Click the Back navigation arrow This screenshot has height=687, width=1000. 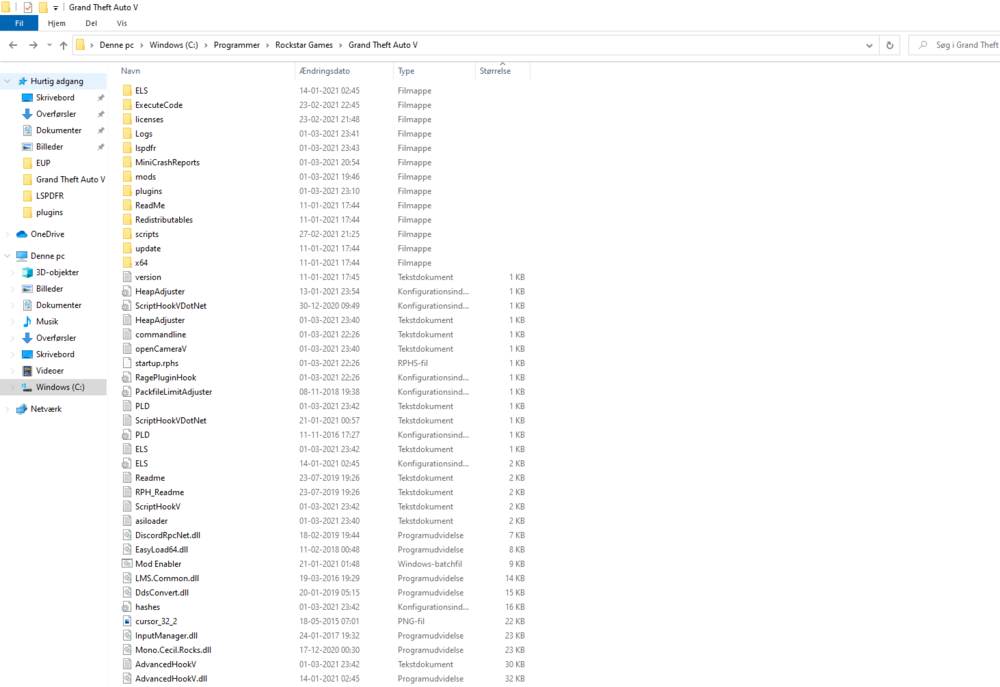point(13,45)
